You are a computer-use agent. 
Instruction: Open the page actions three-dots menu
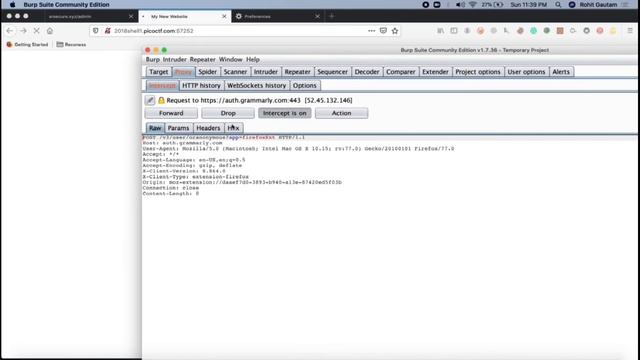coord(371,31)
